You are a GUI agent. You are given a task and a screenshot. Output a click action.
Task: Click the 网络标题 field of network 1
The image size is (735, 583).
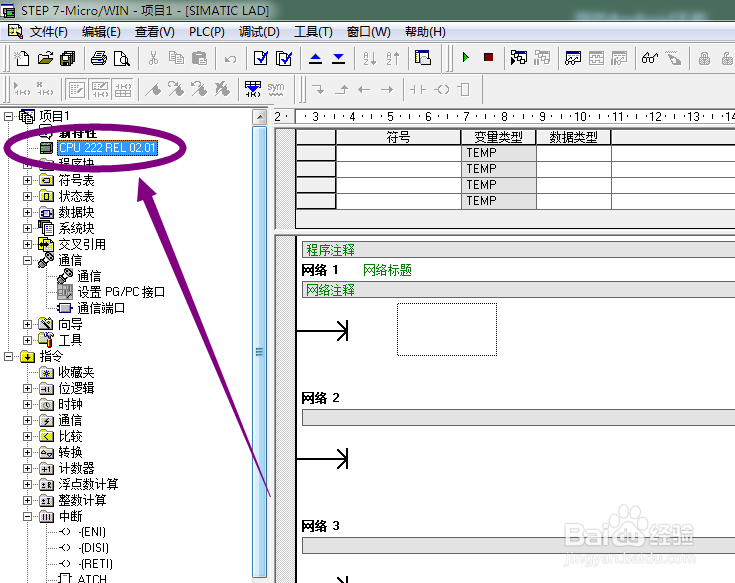pos(387,270)
